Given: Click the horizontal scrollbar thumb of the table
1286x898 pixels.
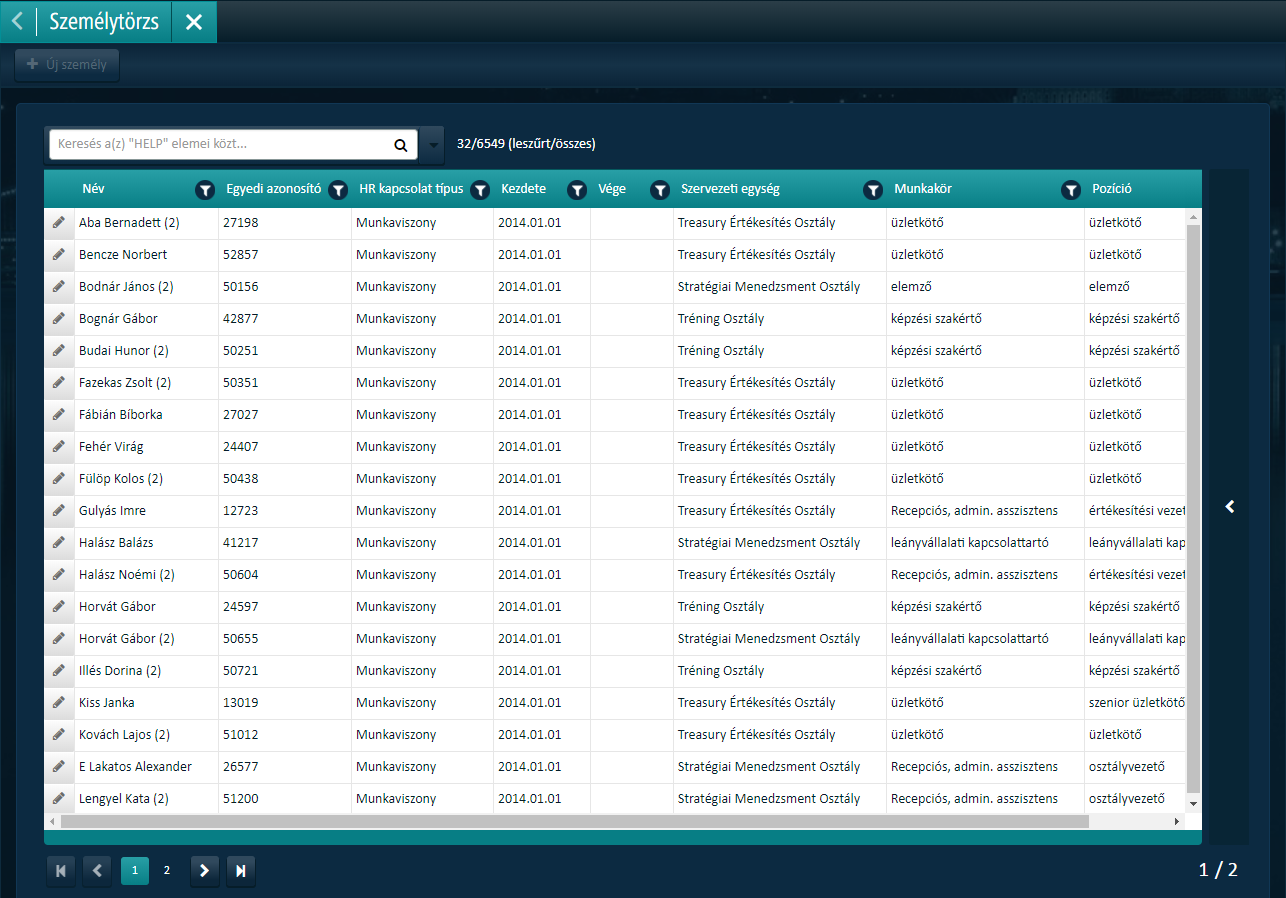Looking at the screenshot, I should [x=574, y=821].
